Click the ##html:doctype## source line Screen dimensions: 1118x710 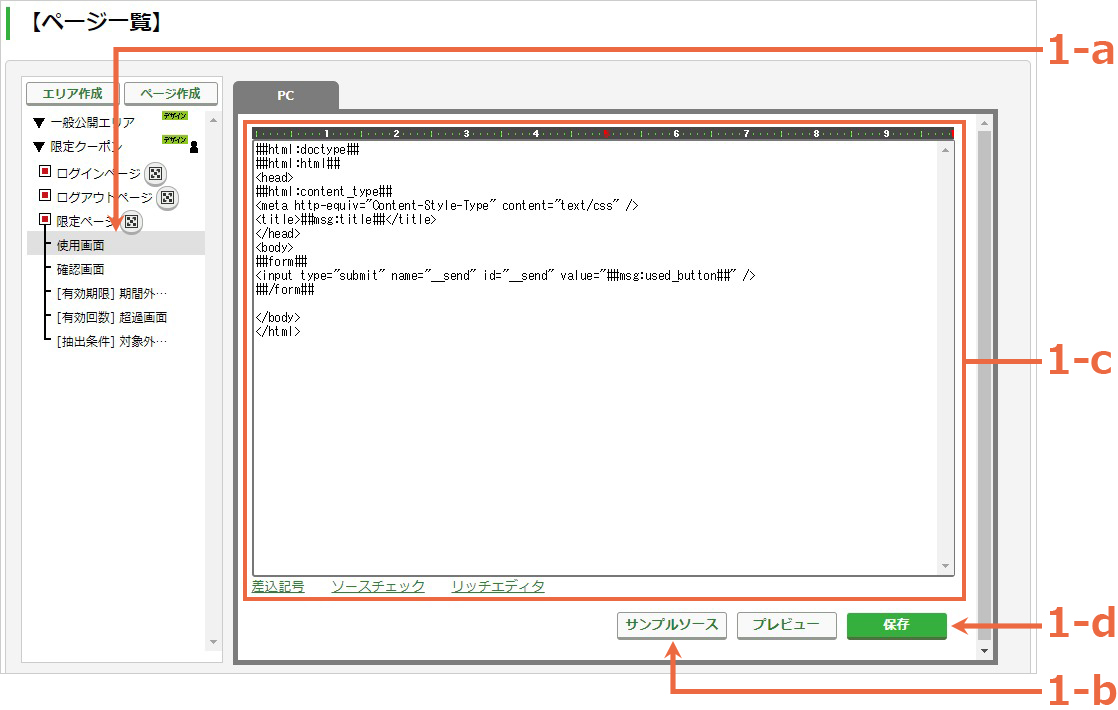[x=307, y=150]
